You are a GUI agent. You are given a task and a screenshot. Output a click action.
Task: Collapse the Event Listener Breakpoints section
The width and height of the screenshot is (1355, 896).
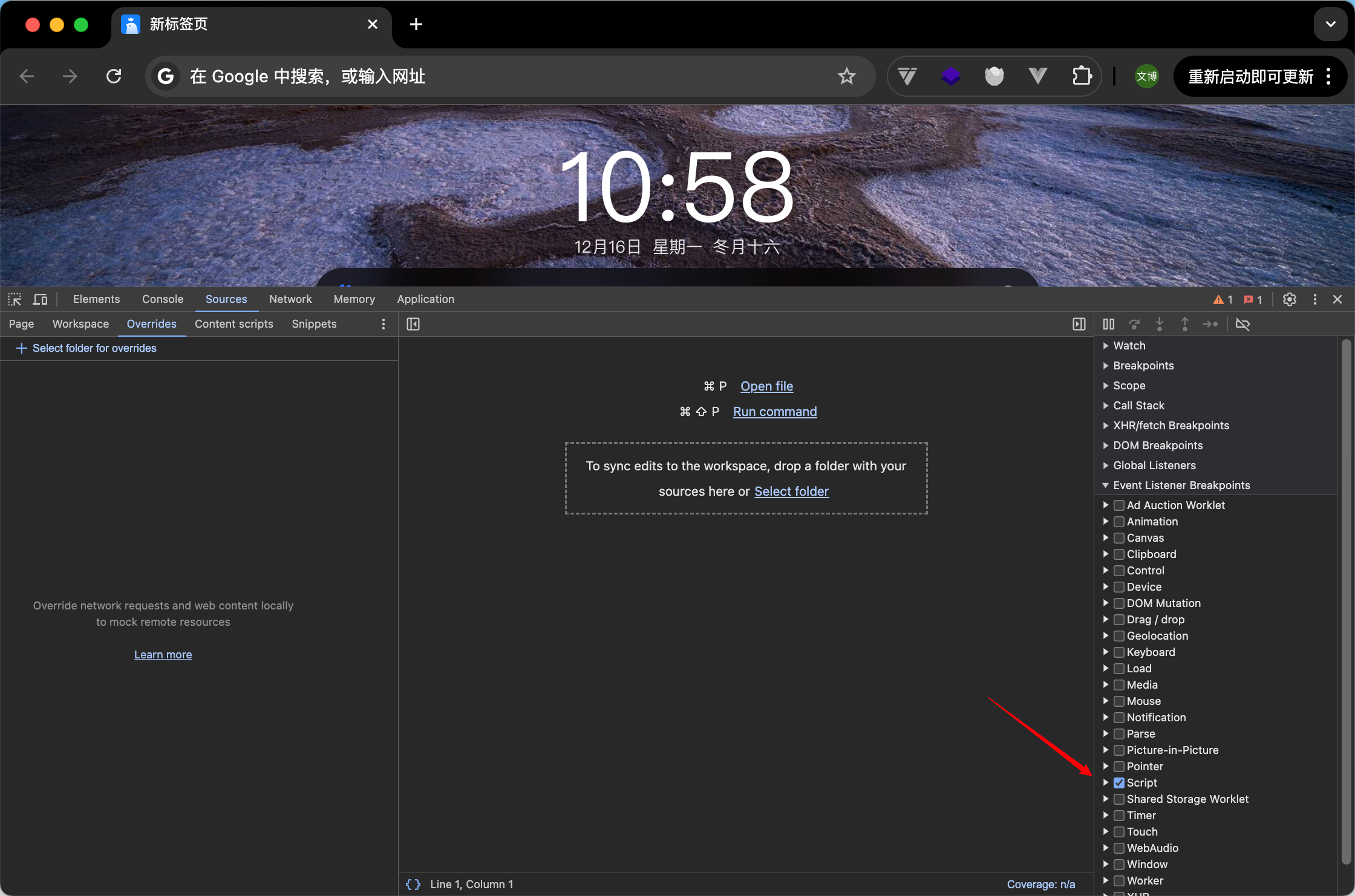pos(1105,485)
